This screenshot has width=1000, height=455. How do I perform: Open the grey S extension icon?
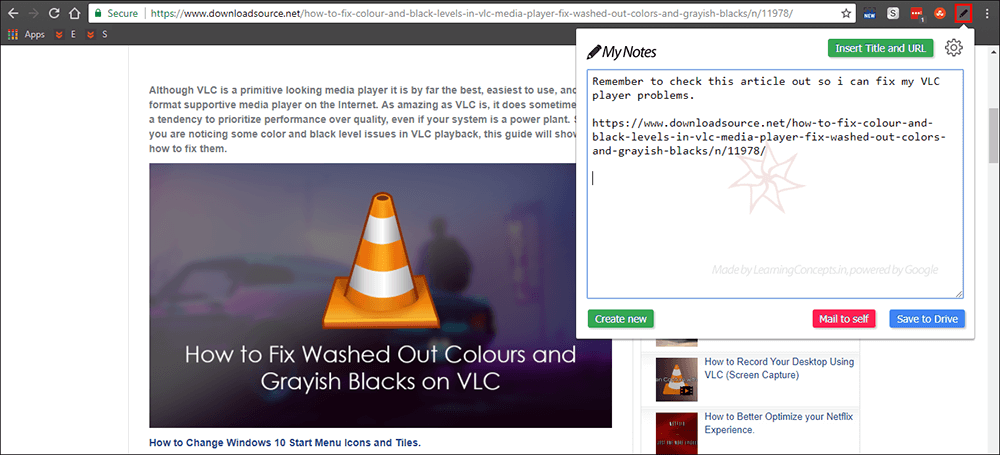[x=893, y=13]
